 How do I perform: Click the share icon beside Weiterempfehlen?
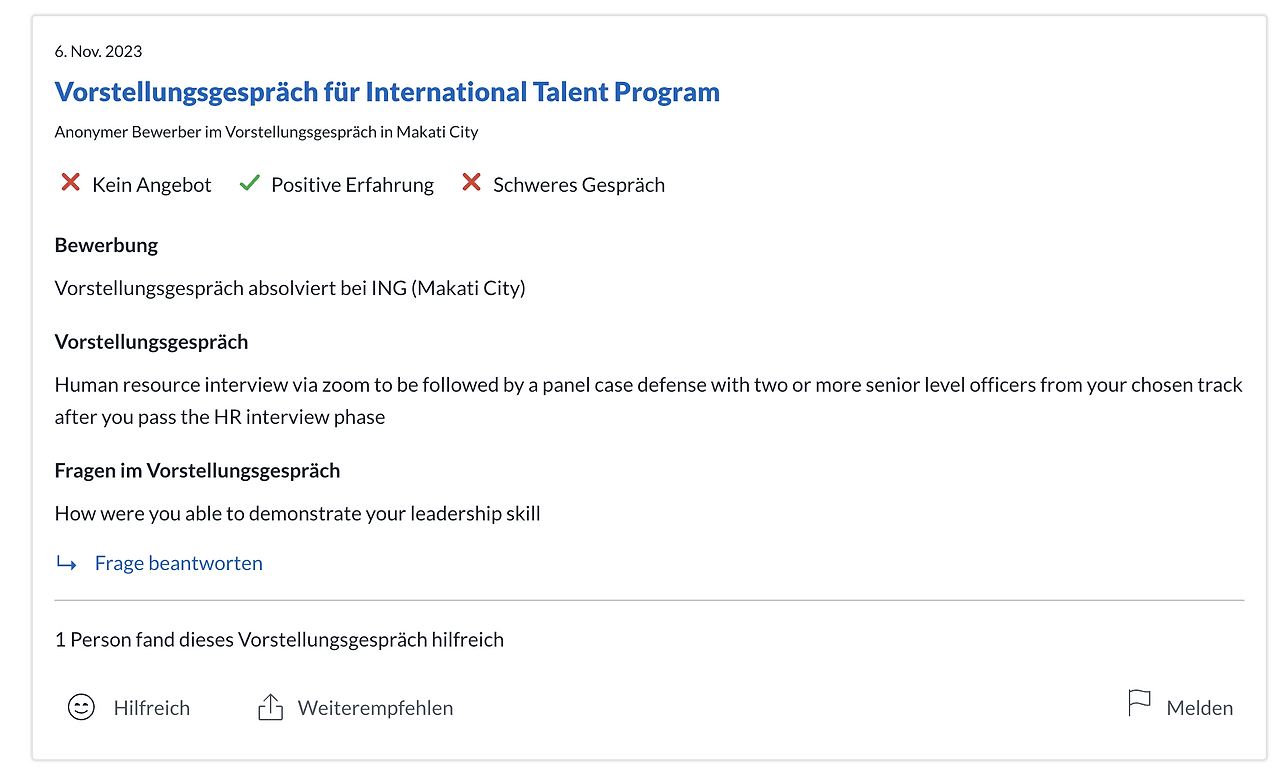click(x=270, y=708)
